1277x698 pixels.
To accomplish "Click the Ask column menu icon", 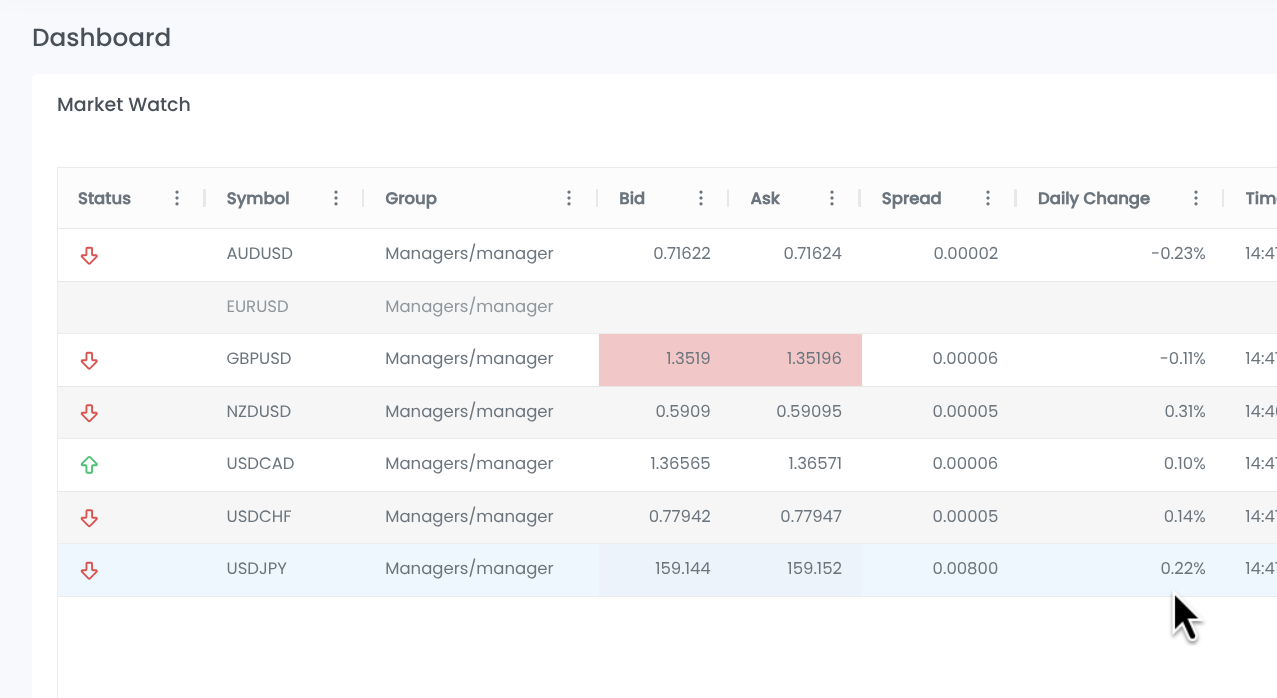I will click(832, 198).
